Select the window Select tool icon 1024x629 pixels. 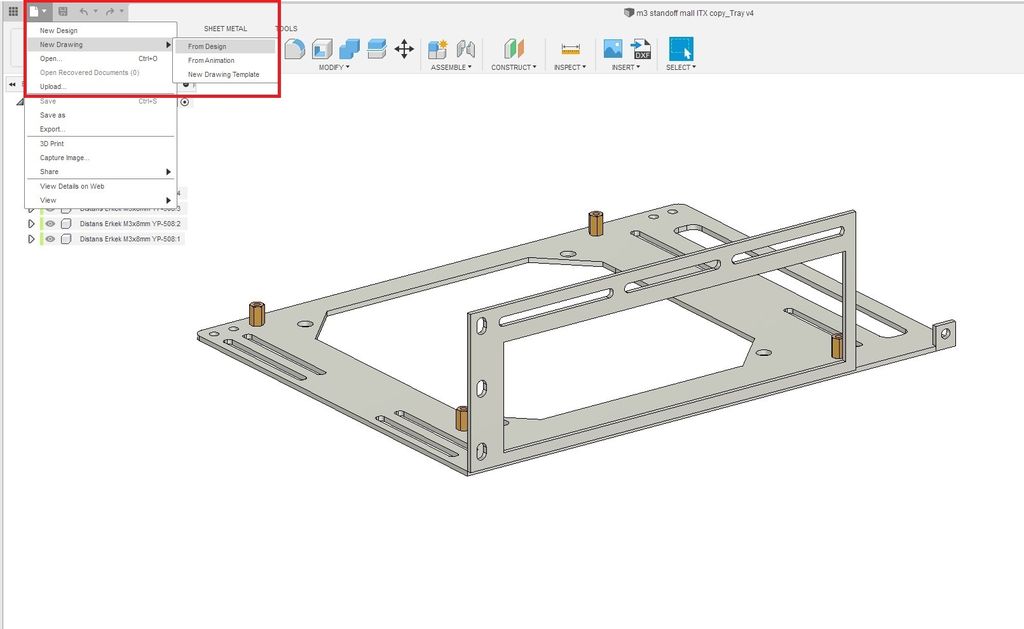coord(681,47)
